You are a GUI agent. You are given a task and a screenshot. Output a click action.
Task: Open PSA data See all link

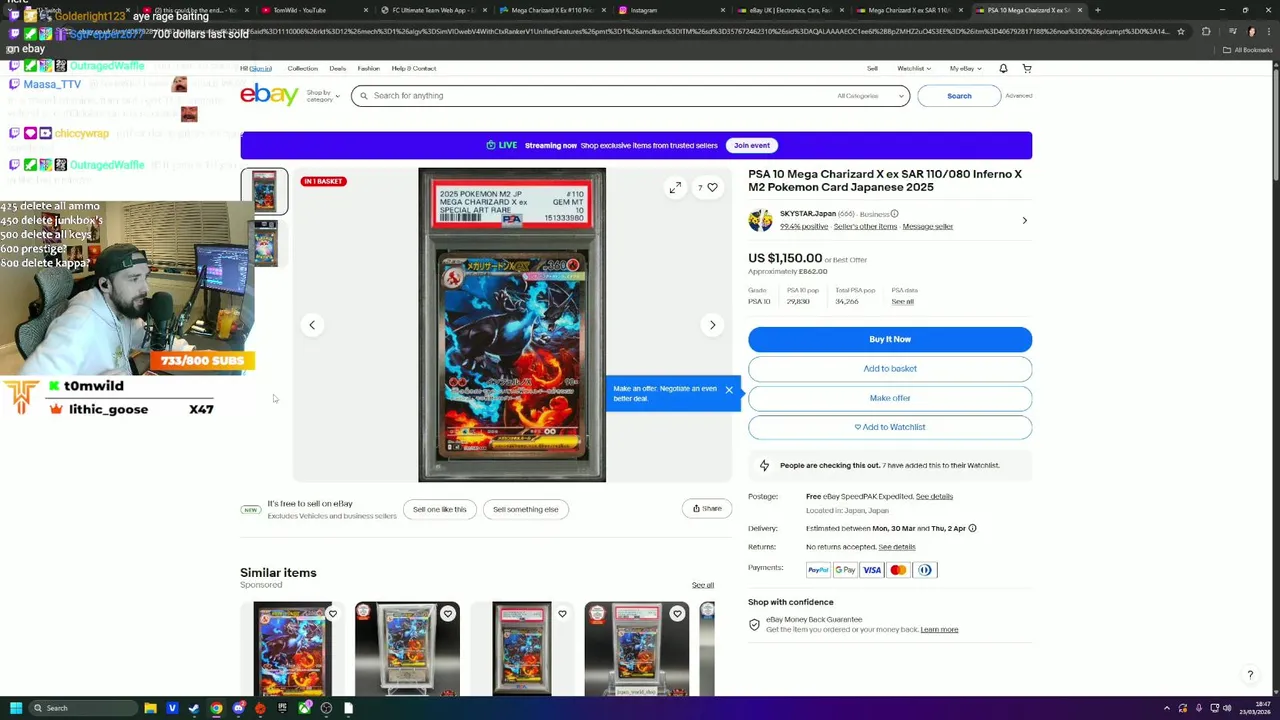coord(902,301)
